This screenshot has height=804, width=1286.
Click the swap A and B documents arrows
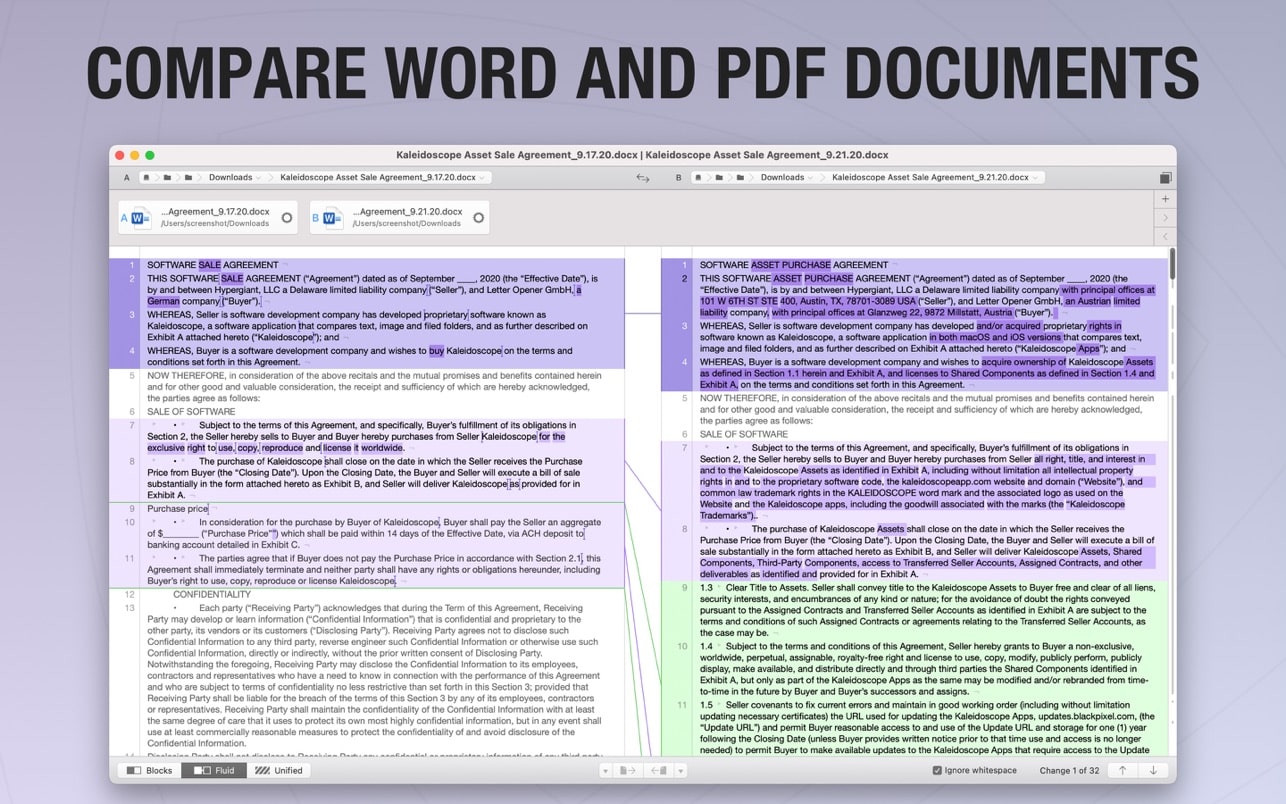[x=643, y=178]
